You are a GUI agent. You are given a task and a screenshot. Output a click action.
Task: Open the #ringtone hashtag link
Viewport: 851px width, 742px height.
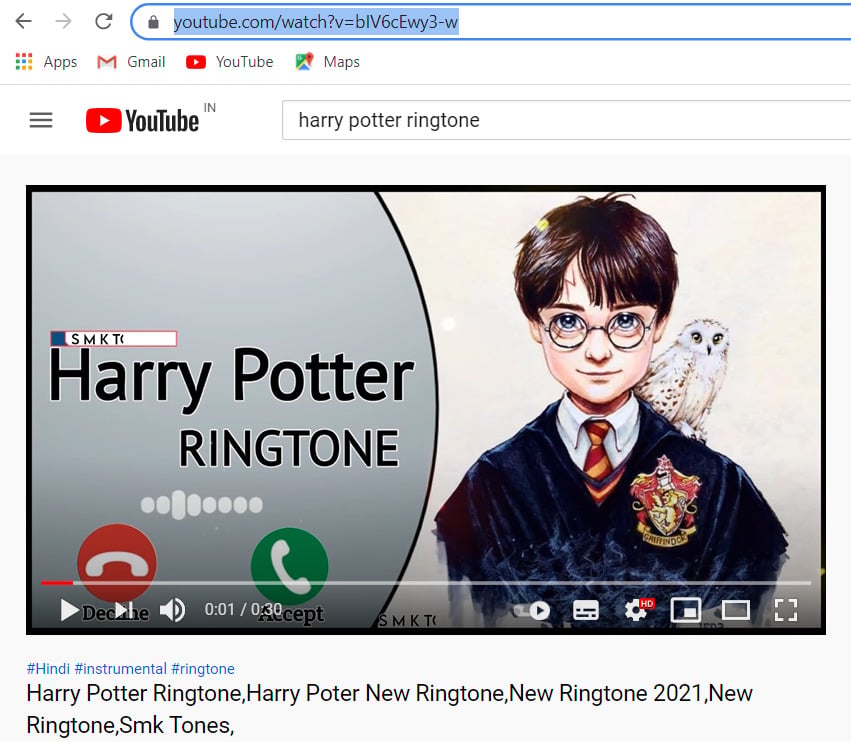click(x=203, y=669)
